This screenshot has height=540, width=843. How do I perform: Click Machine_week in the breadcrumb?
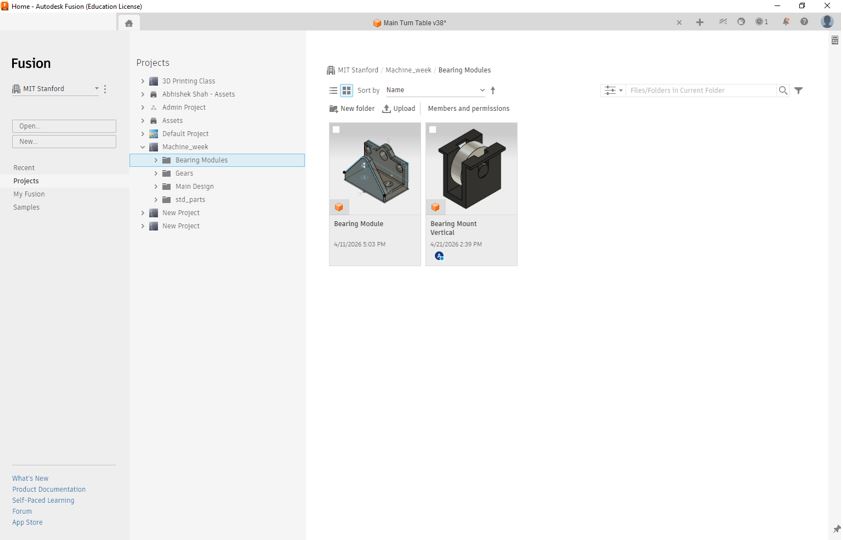point(408,70)
